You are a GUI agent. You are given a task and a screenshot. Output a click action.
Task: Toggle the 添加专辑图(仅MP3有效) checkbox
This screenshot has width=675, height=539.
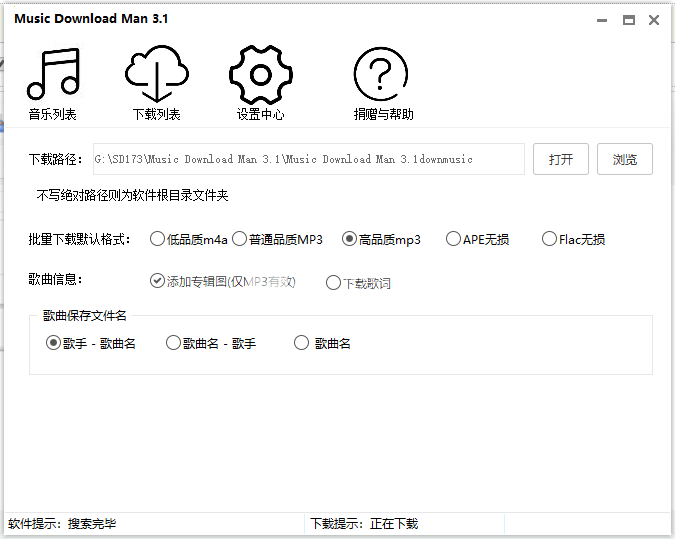[157, 281]
